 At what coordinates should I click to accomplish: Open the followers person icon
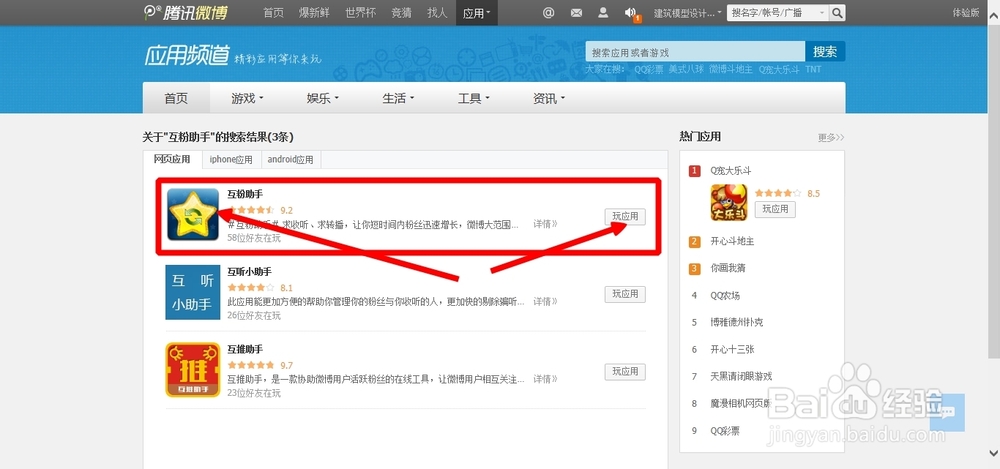[603, 12]
